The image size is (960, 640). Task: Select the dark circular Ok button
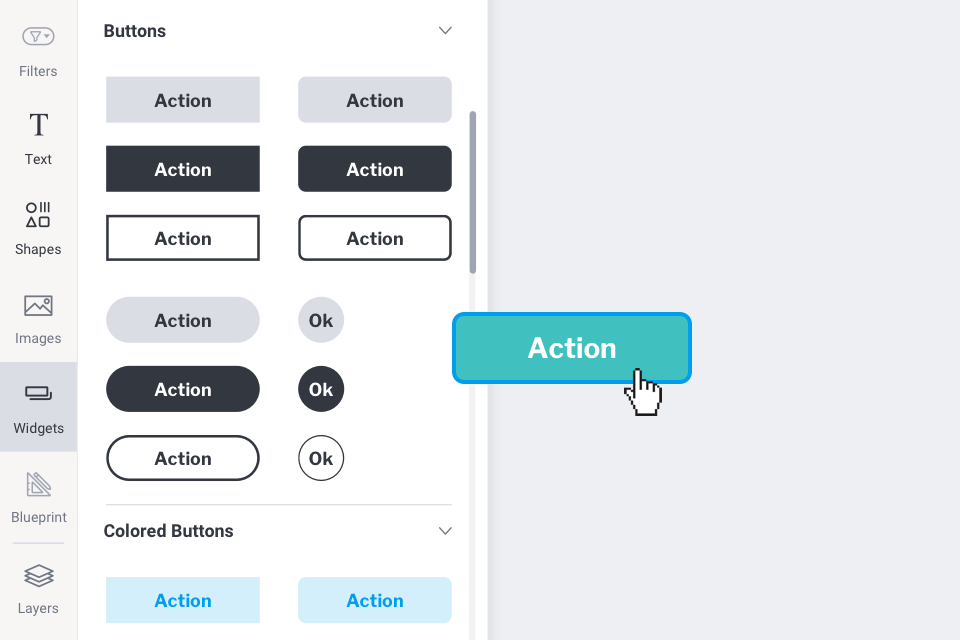tap(321, 389)
